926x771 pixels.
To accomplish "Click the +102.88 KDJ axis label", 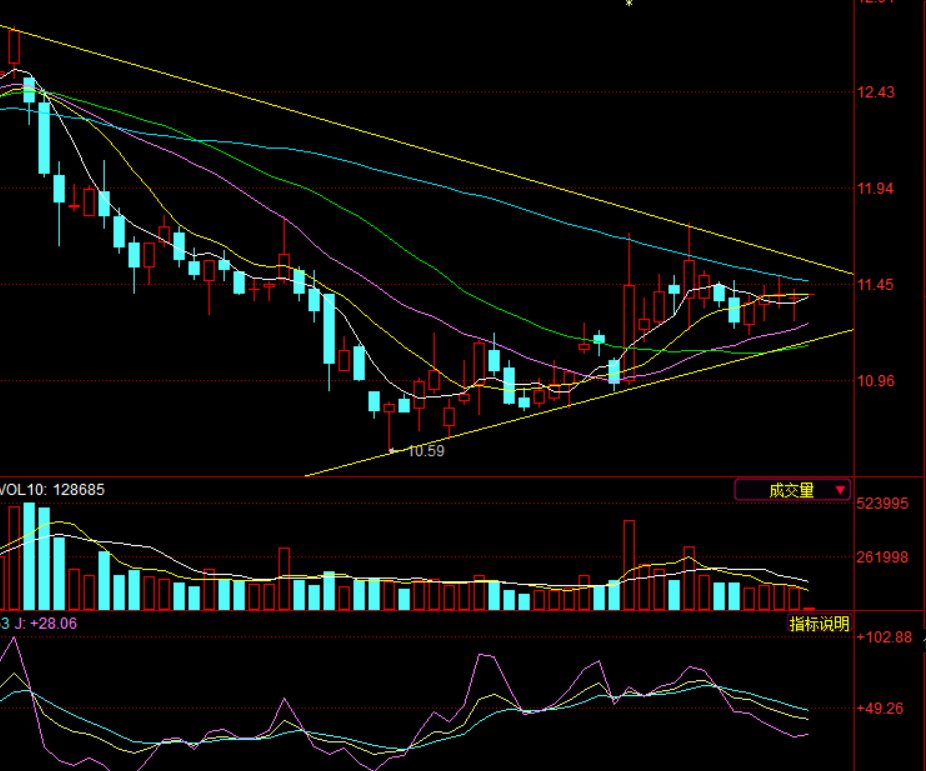I will pos(884,638).
